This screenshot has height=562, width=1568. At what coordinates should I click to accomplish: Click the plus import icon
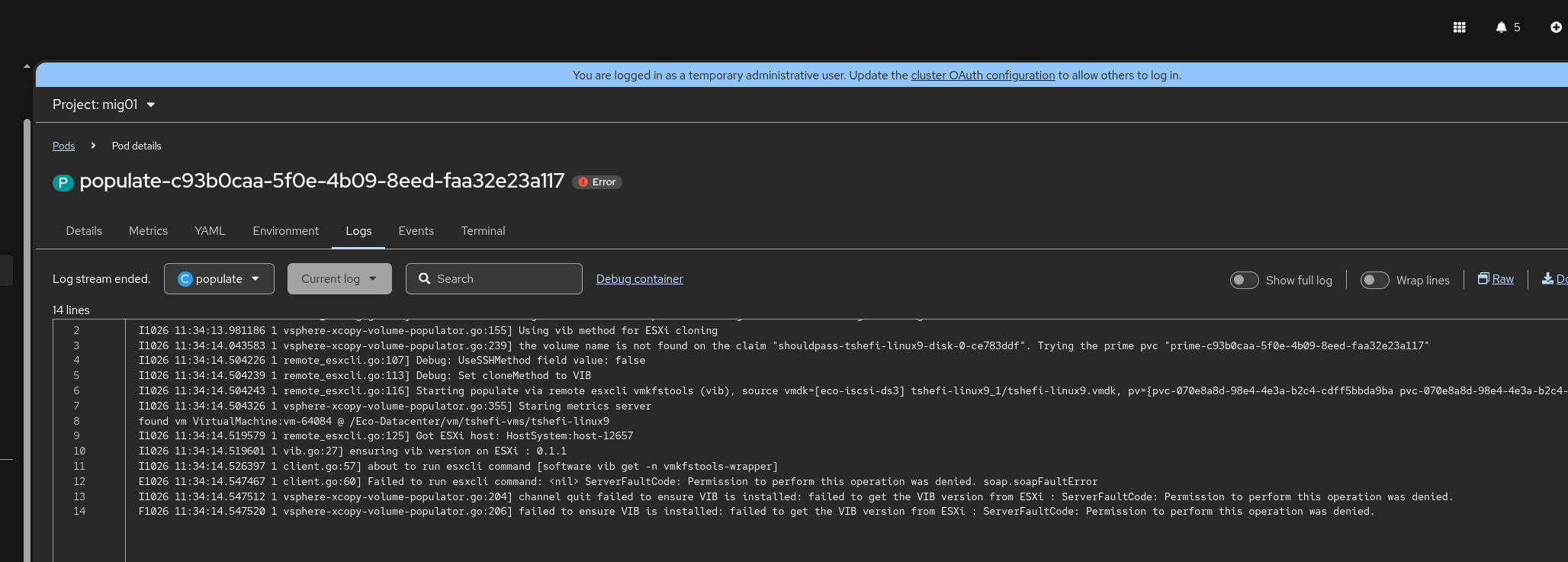[1556, 27]
